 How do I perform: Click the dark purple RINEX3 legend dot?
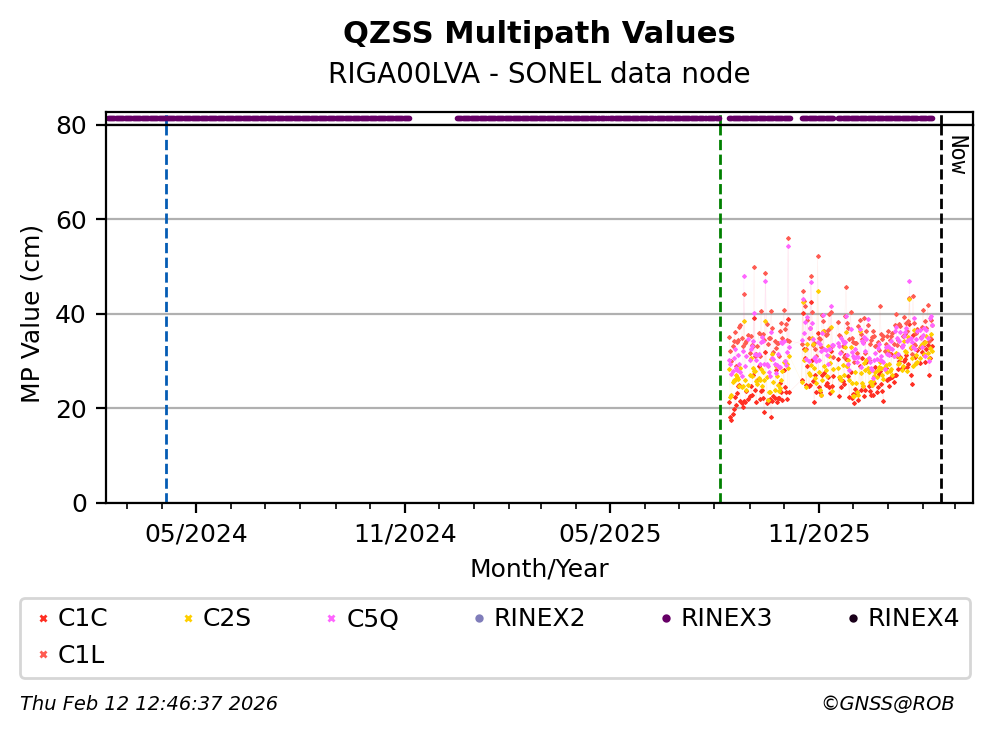point(665,619)
